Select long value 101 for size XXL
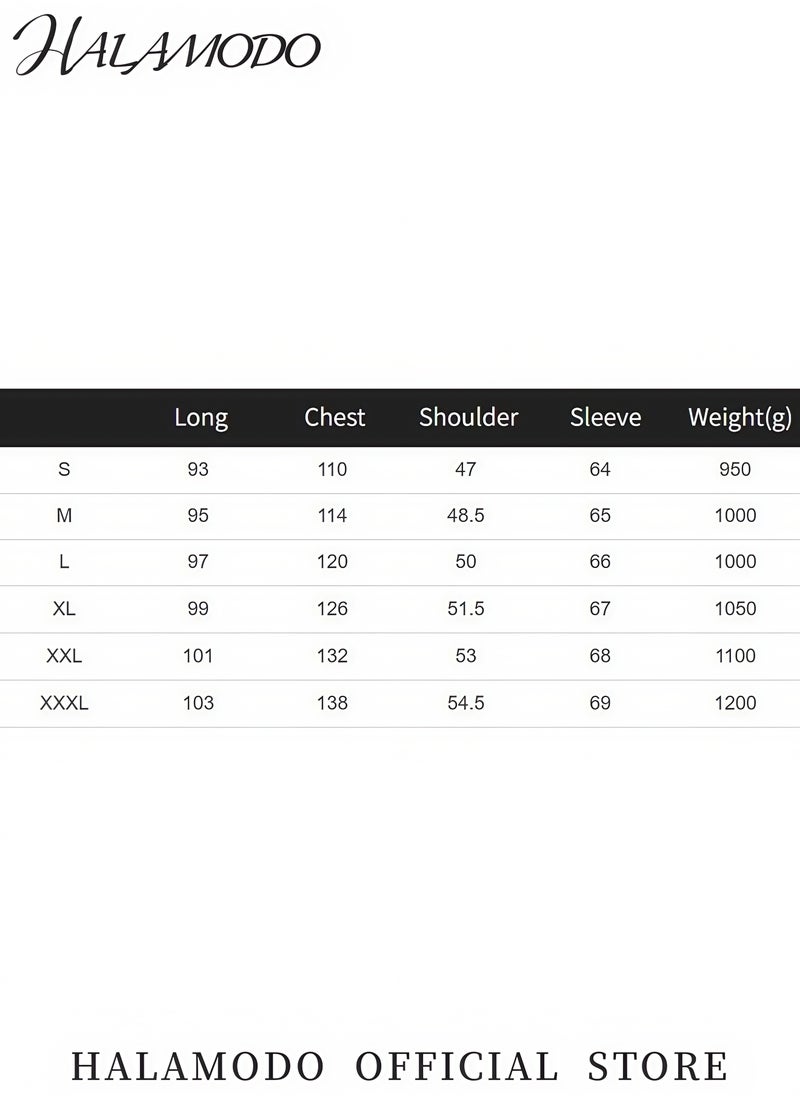This screenshot has height=1096, width=800. click(x=198, y=656)
